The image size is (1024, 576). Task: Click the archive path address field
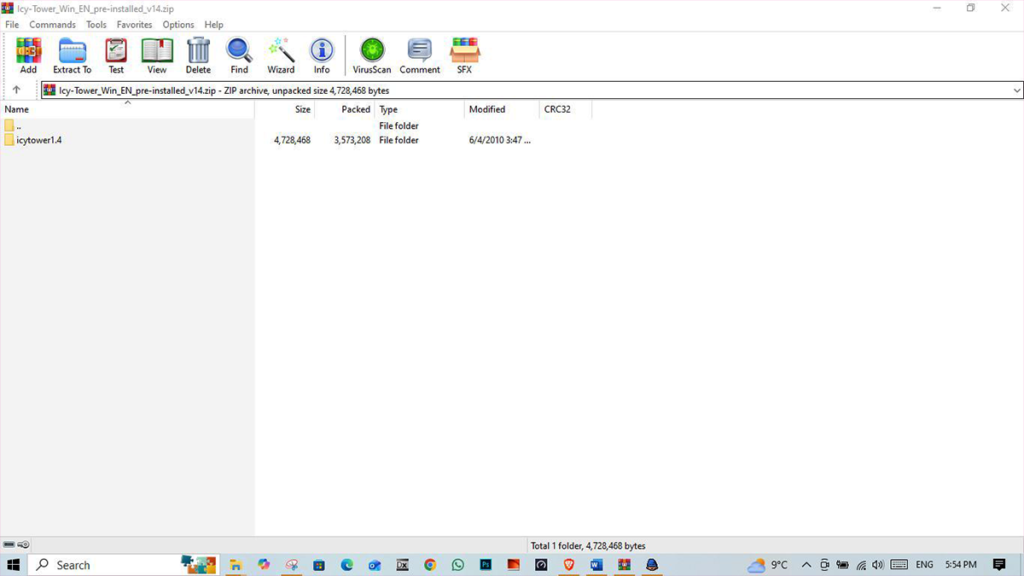tap(531, 91)
